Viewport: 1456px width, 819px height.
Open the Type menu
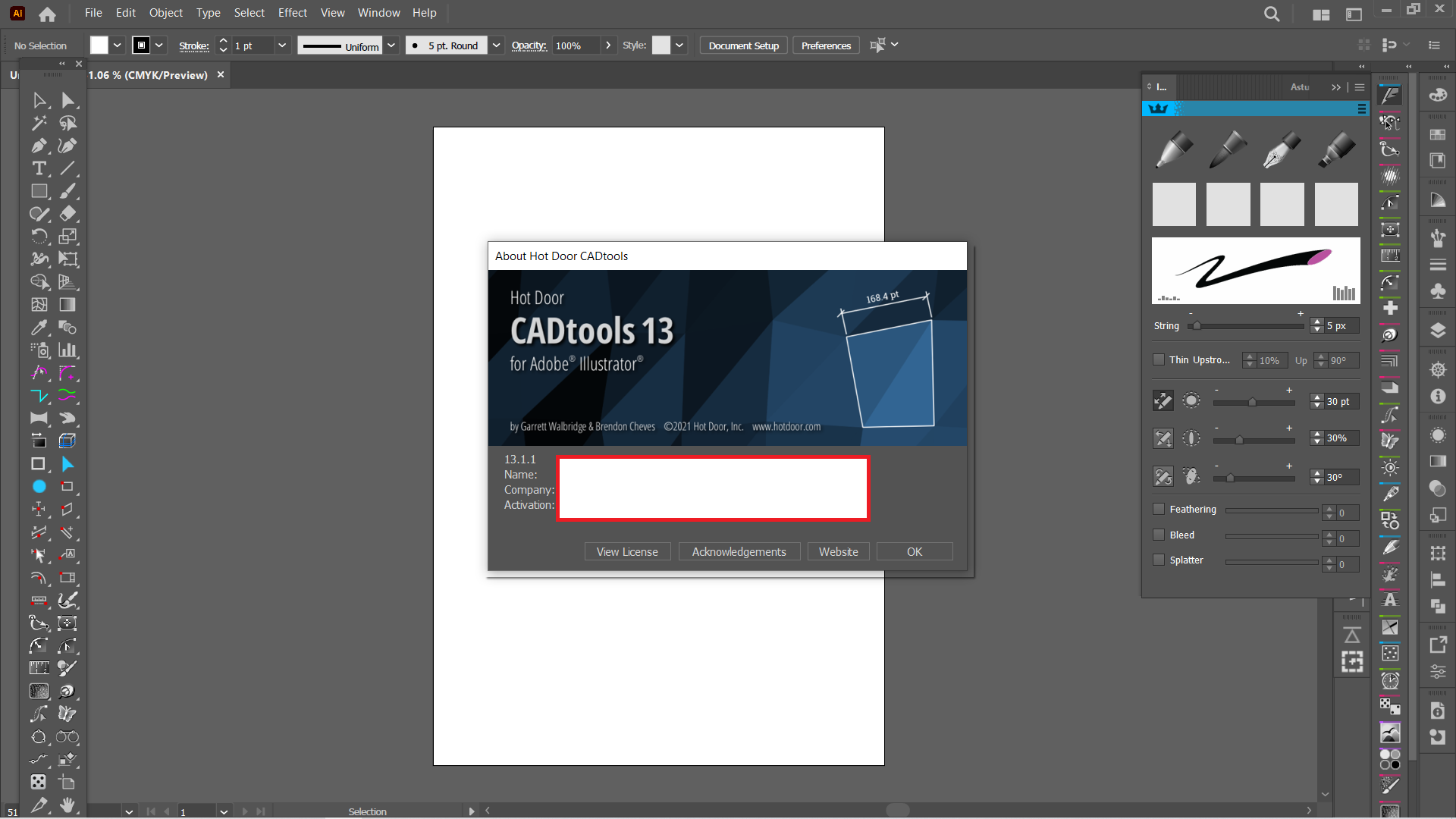208,13
